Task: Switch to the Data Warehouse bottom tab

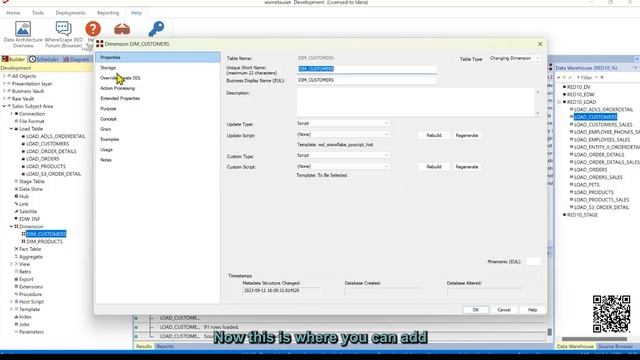Action: pyautogui.click(x=575, y=346)
